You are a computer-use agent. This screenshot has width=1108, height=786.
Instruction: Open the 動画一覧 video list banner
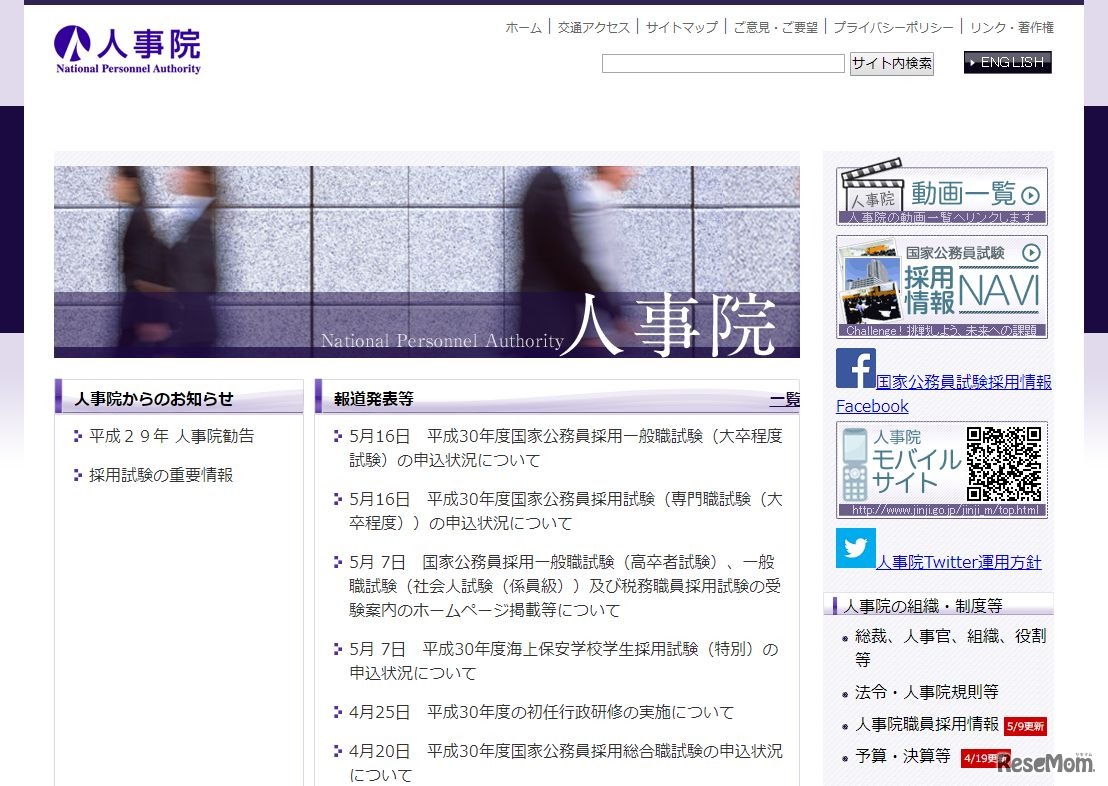[x=942, y=192]
